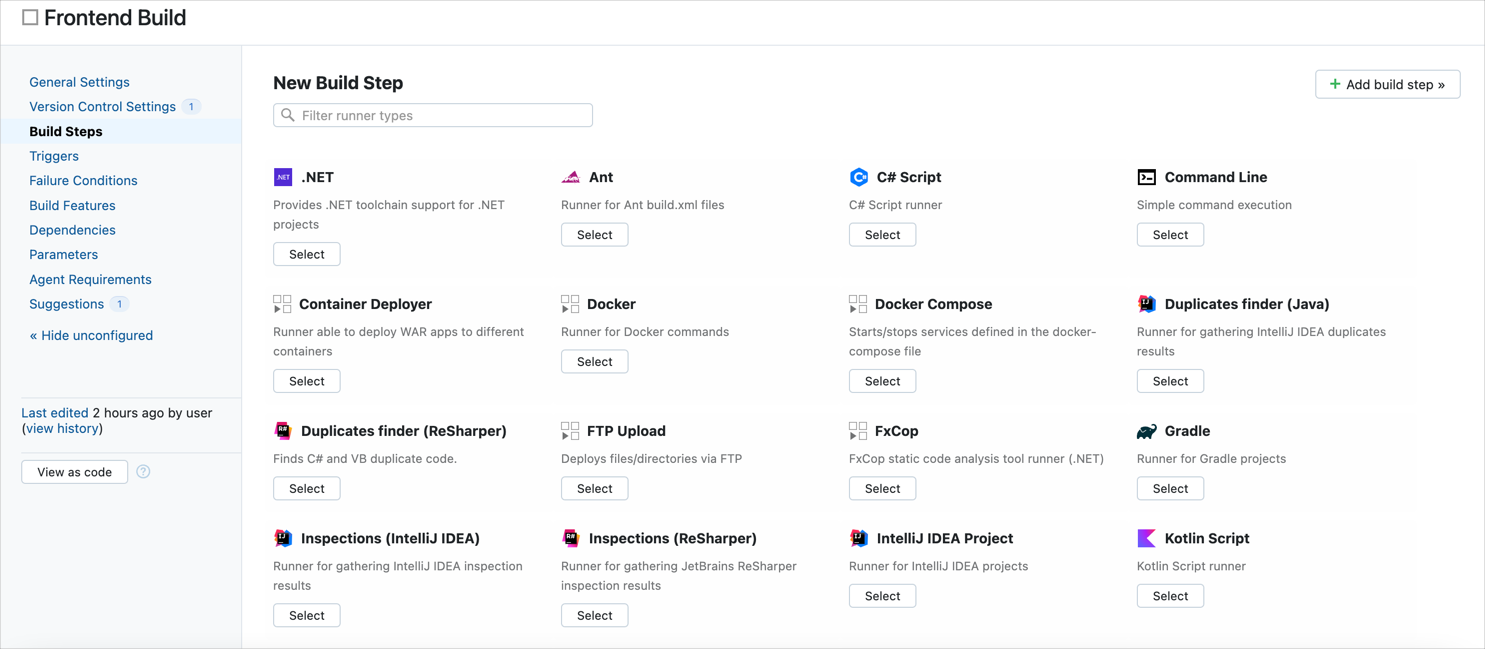Collapse the unconfigured sections via Hide unconfigured
The height and width of the screenshot is (649, 1485).
pos(91,335)
